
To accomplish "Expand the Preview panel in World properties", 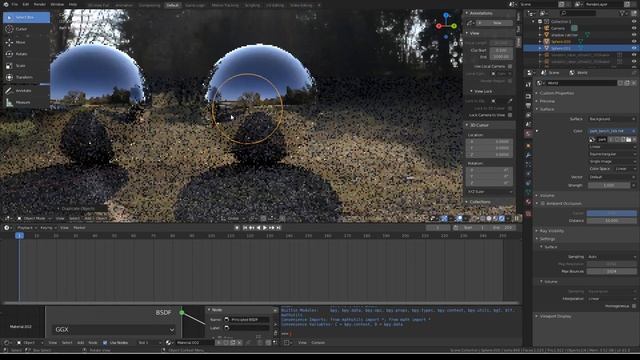I will pos(546,101).
